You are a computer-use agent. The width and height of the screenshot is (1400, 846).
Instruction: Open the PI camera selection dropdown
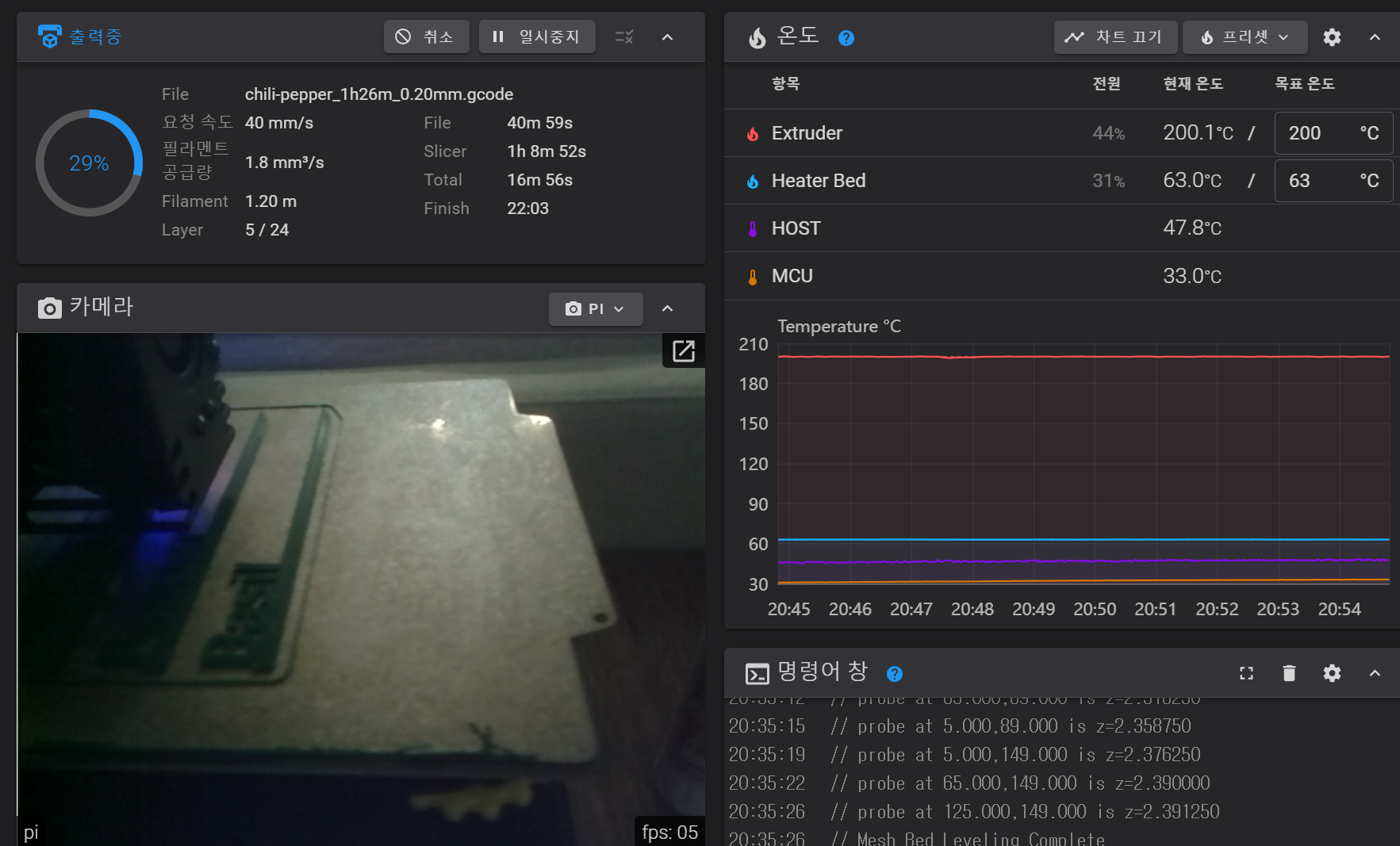[596, 308]
